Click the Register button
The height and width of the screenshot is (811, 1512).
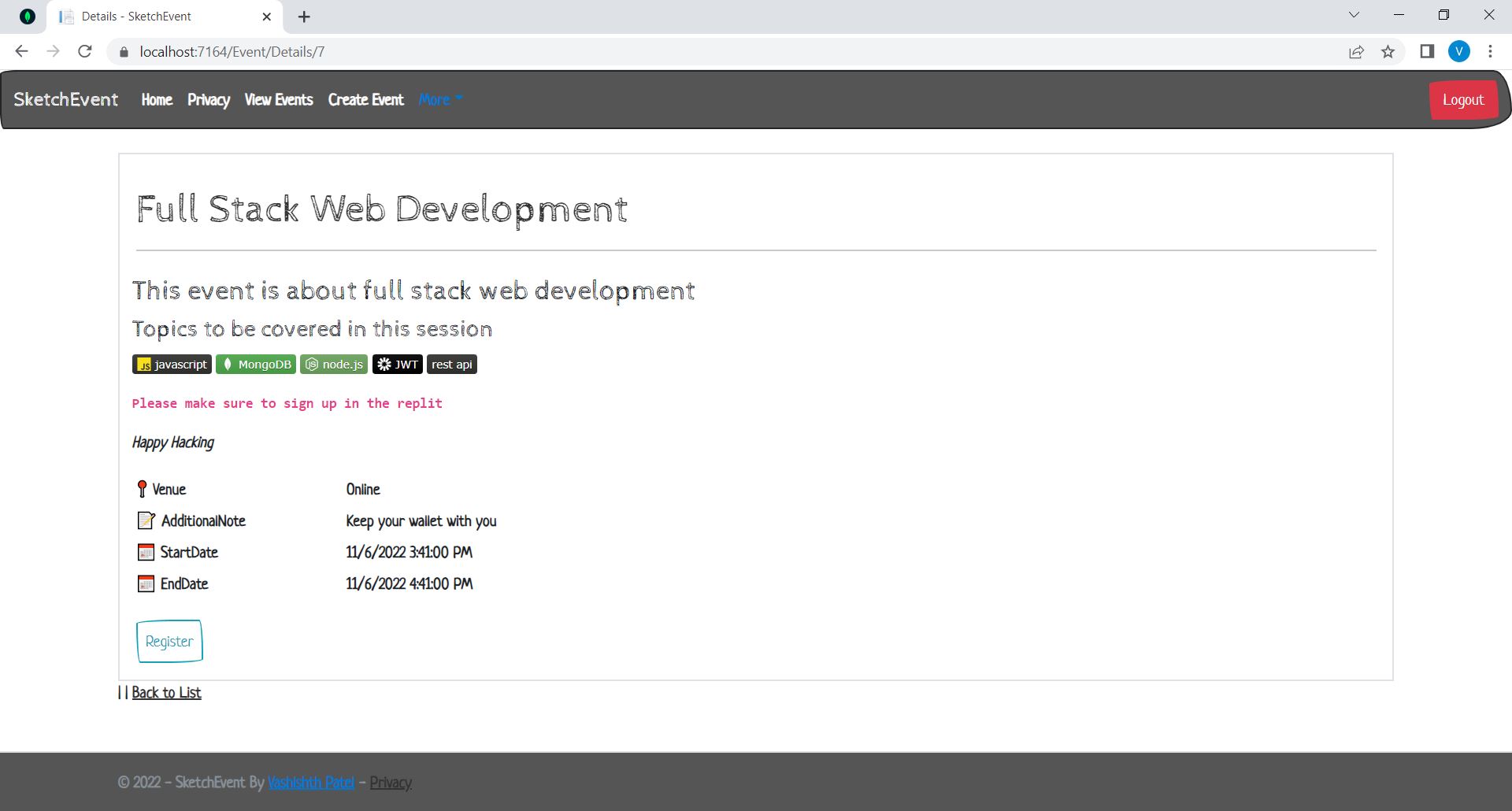(x=169, y=641)
